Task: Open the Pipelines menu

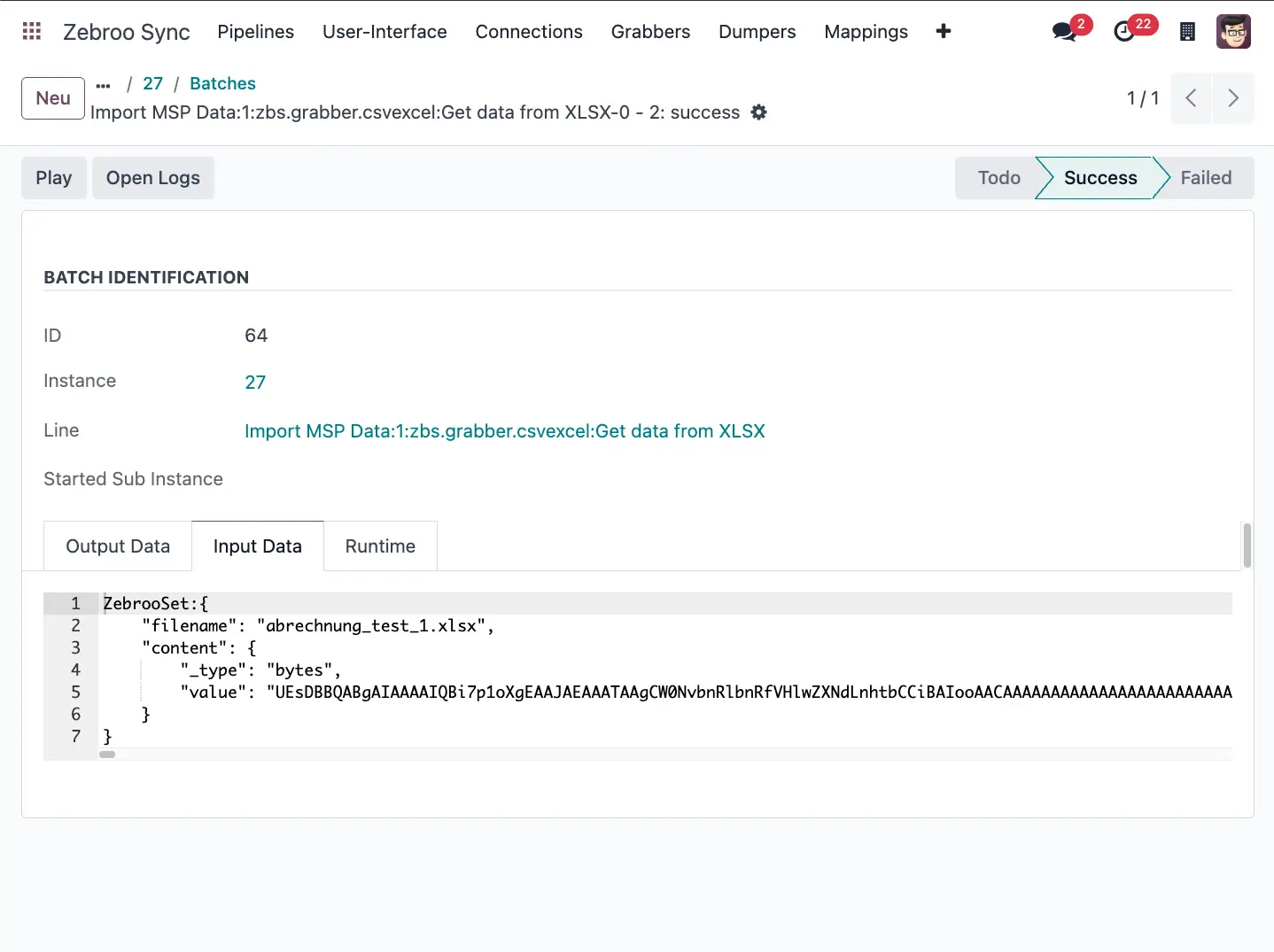Action: point(256,32)
